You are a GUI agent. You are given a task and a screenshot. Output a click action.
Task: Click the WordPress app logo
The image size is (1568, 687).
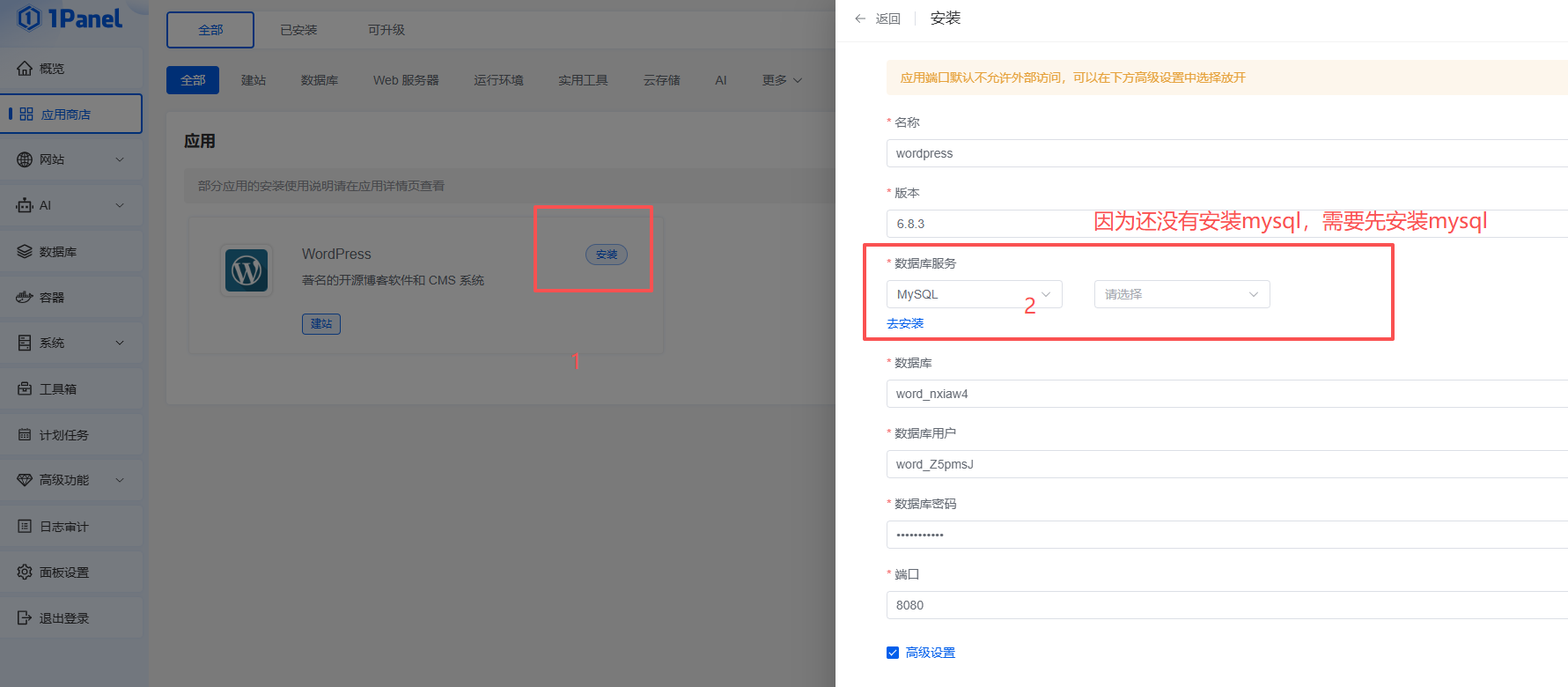click(247, 270)
